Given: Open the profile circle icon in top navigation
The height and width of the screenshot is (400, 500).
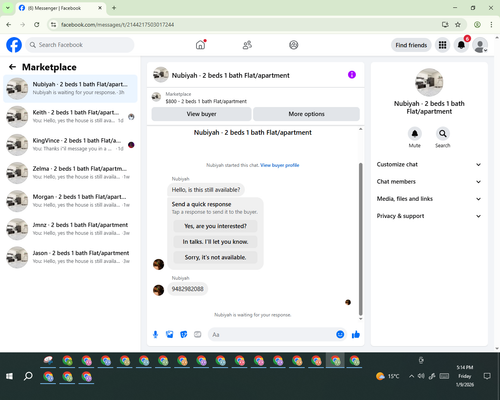Looking at the screenshot, I should tap(293, 45).
